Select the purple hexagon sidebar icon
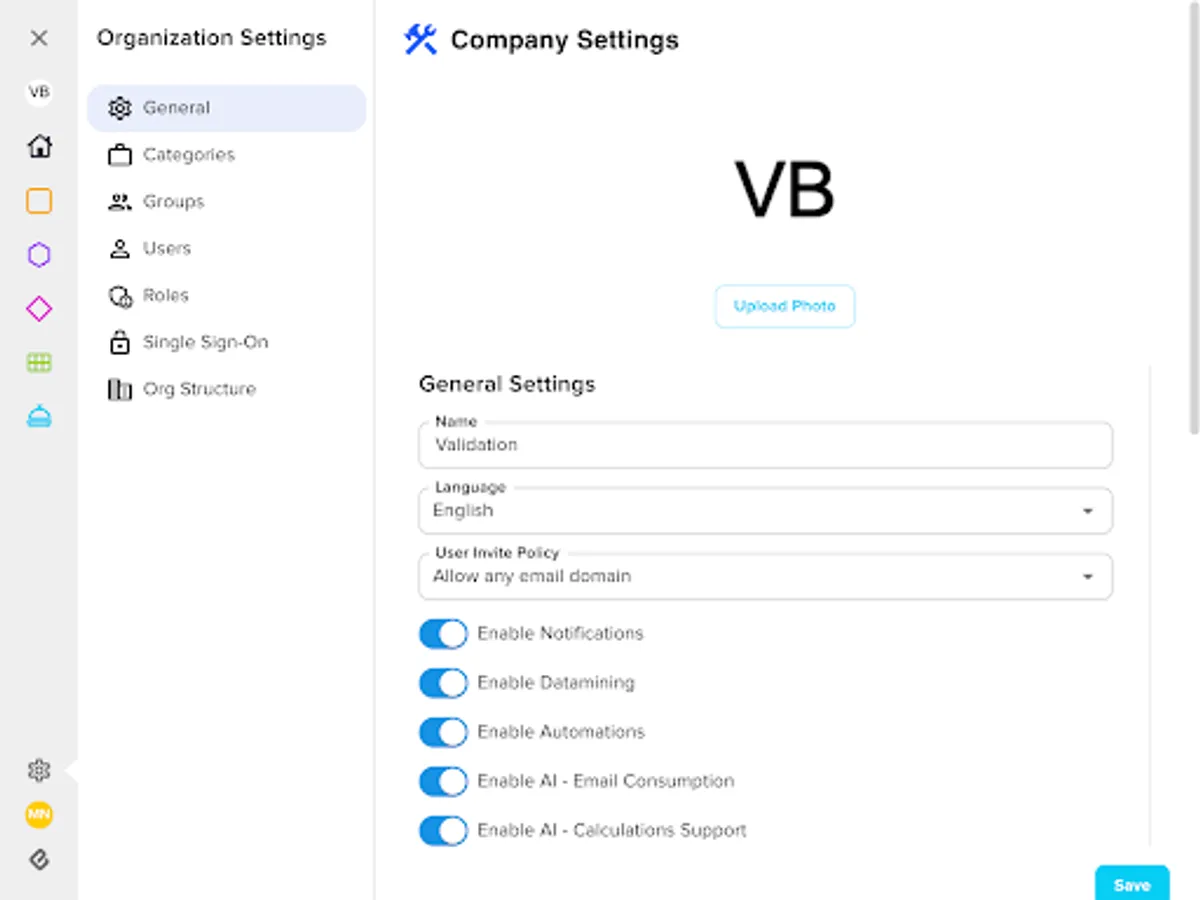 tap(39, 255)
